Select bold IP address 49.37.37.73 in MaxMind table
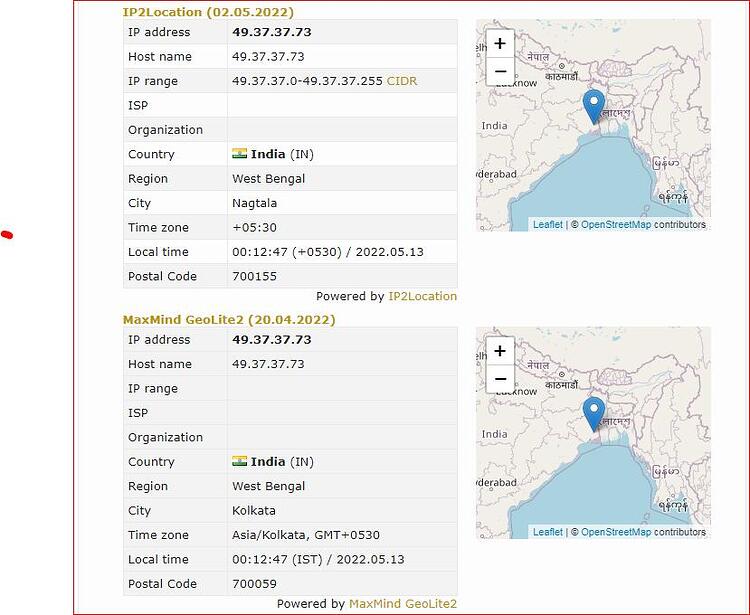Screen dimensions: 750x615 [272, 340]
